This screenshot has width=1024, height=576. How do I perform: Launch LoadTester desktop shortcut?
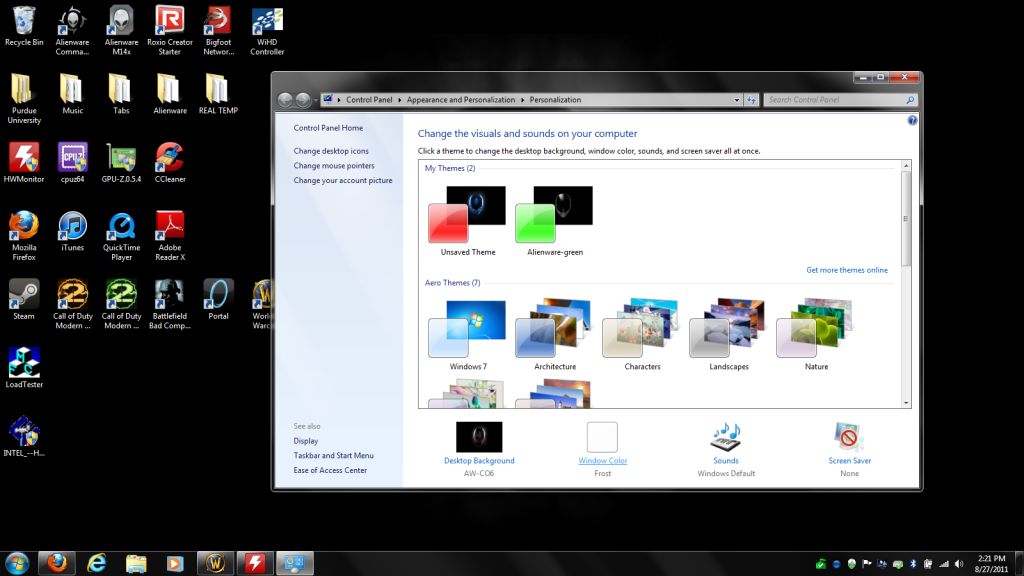pyautogui.click(x=24, y=368)
